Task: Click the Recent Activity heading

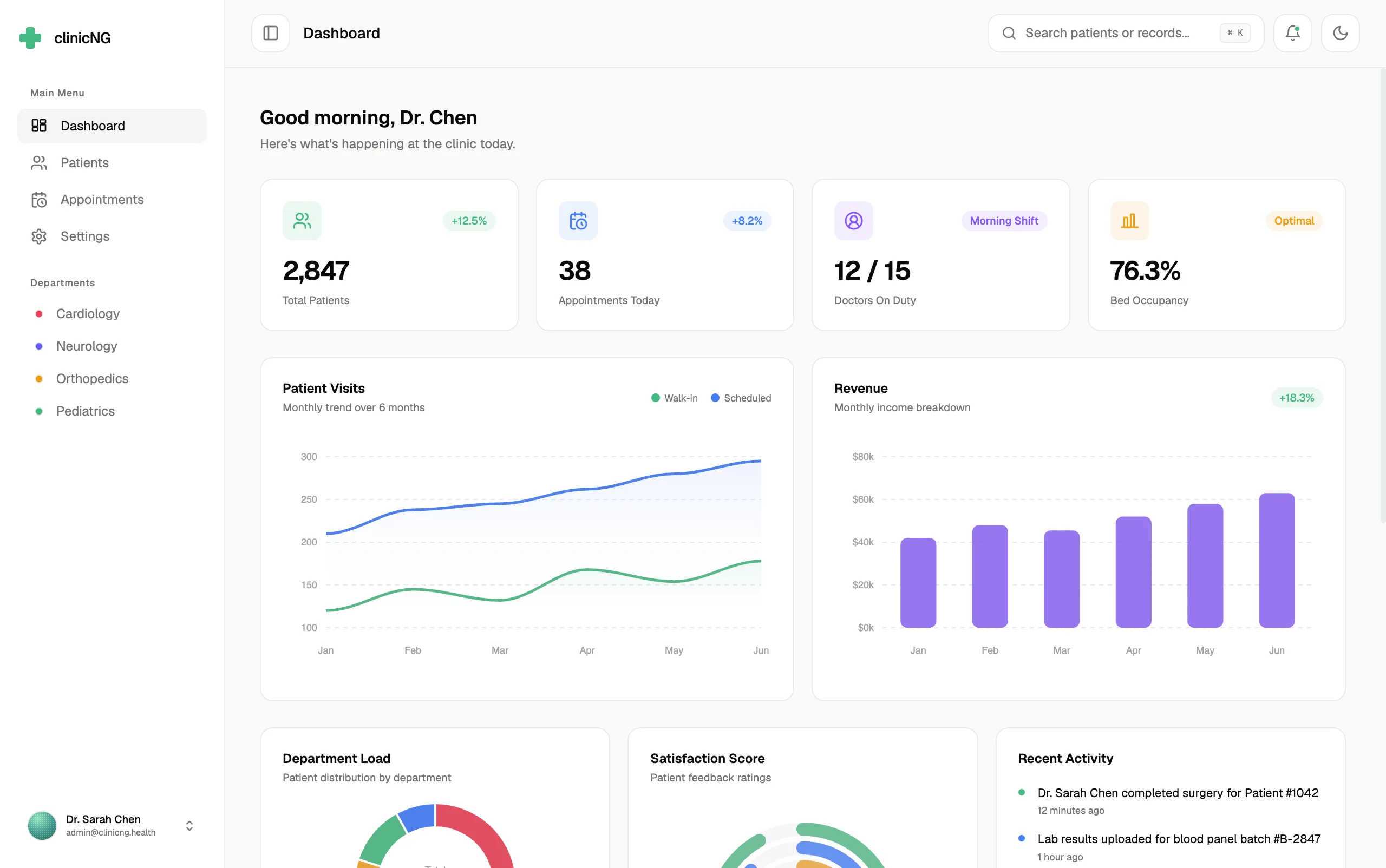Action: [x=1065, y=758]
